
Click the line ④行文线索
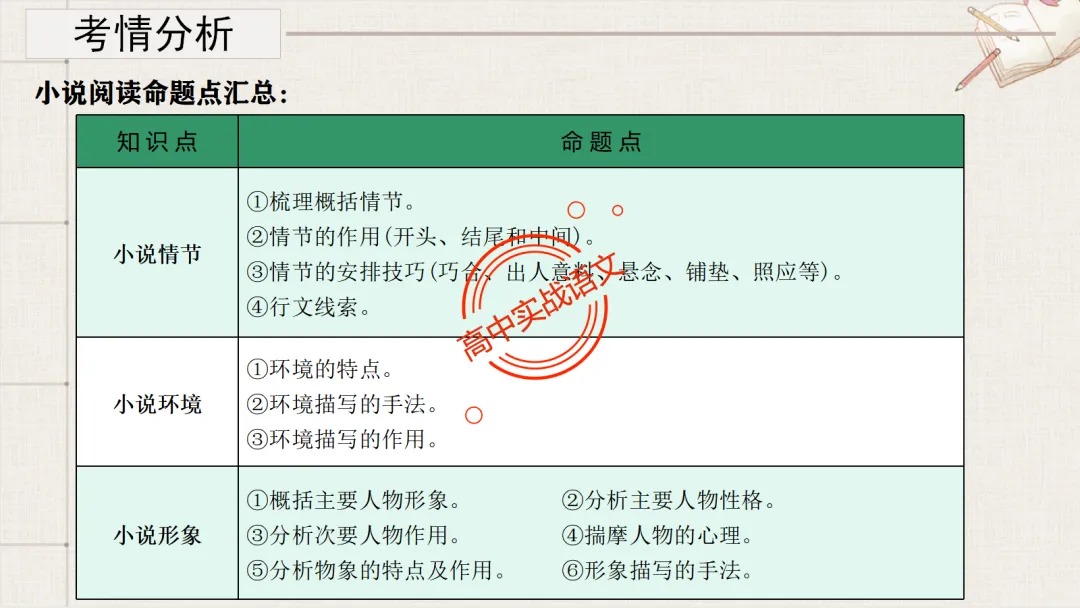[x=309, y=307]
